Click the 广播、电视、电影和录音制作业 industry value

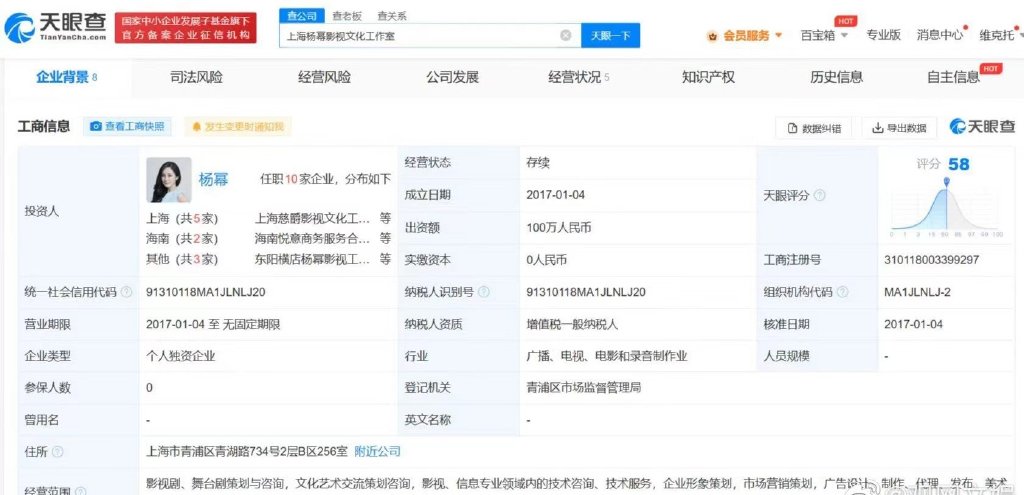pyautogui.click(x=607, y=356)
